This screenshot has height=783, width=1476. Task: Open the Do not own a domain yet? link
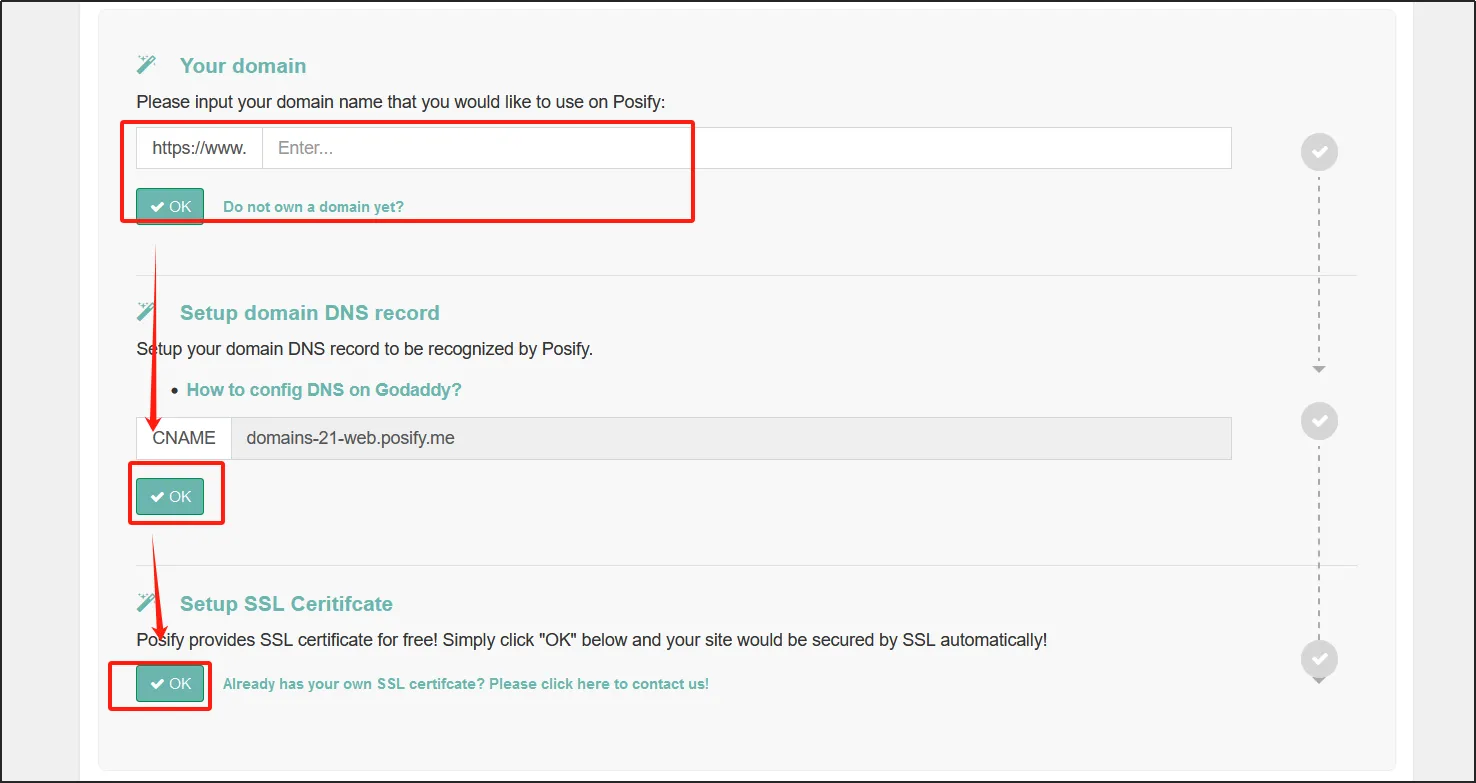click(313, 207)
